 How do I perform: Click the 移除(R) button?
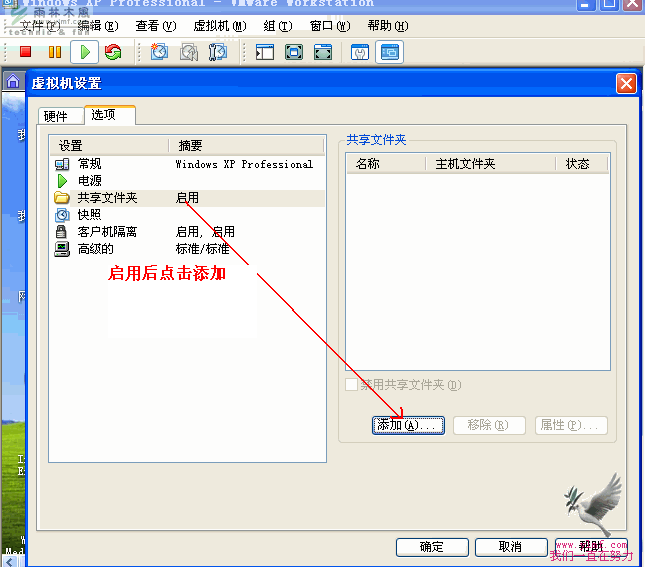coord(489,425)
